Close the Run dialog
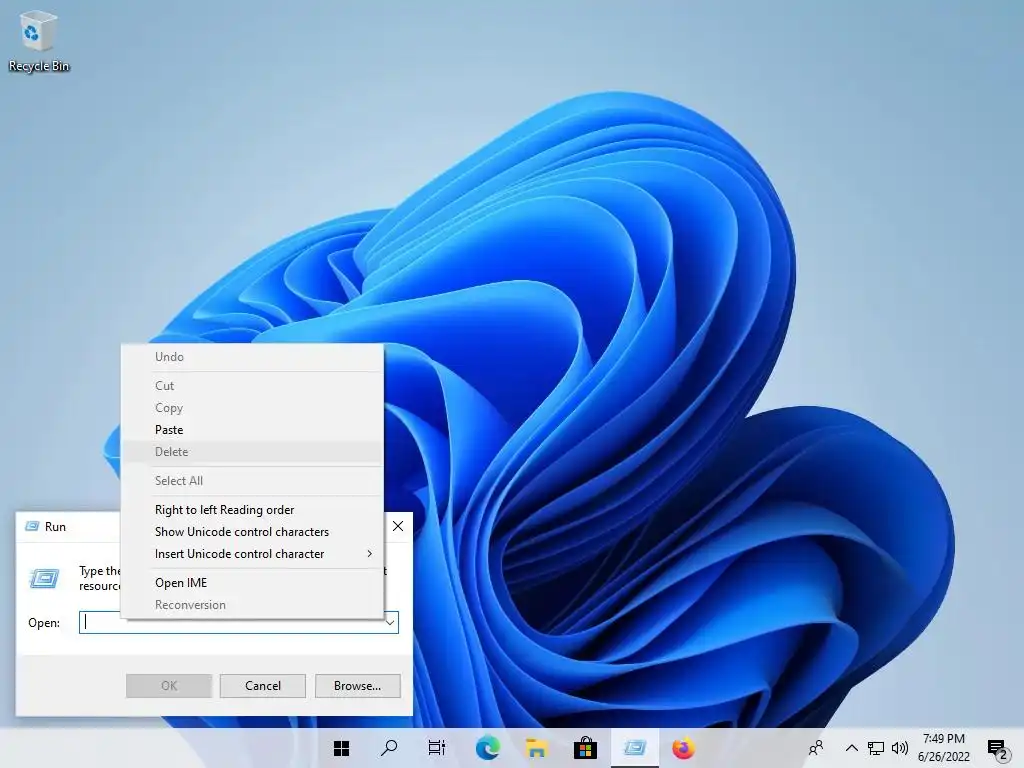This screenshot has width=1024, height=768. click(x=398, y=526)
